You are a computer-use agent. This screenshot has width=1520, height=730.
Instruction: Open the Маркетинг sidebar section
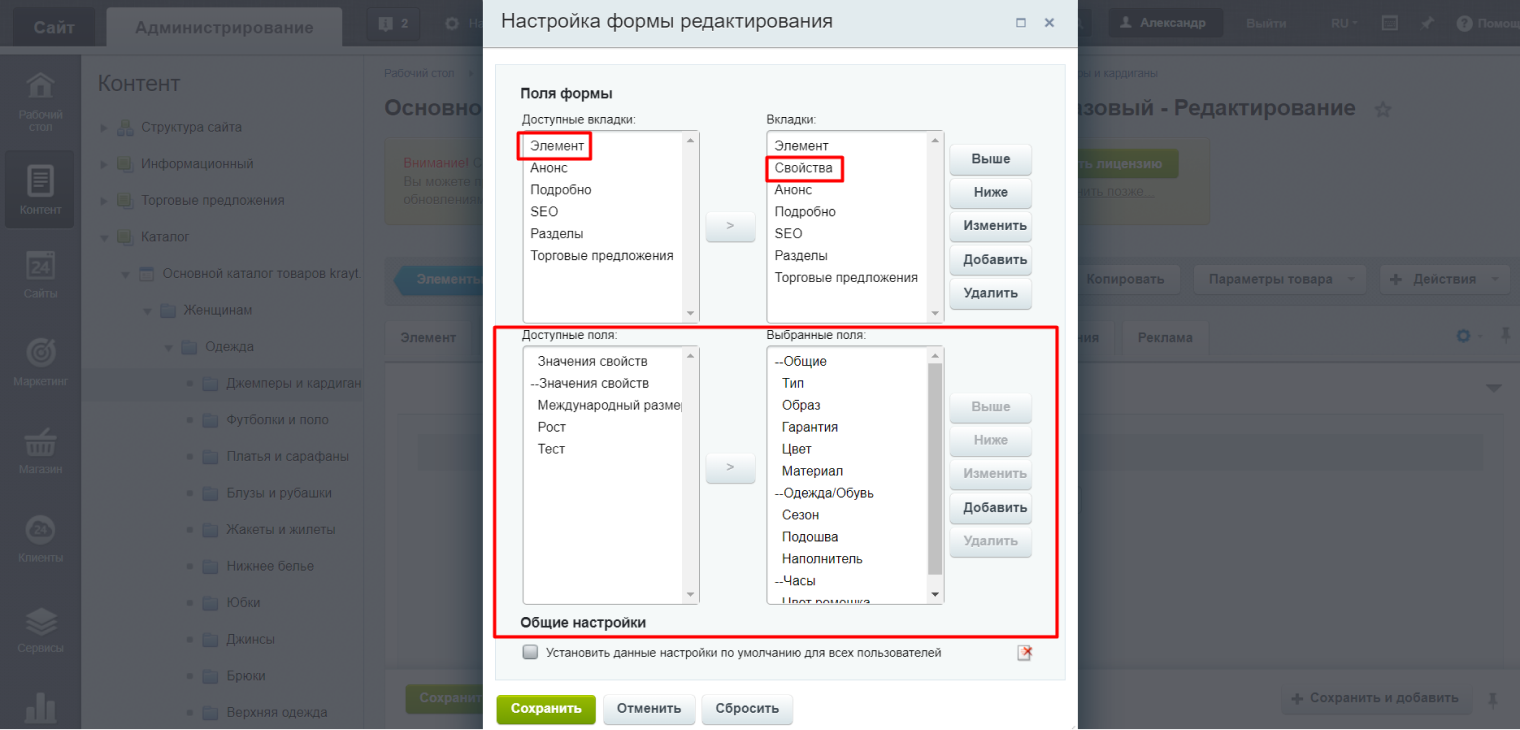point(40,362)
